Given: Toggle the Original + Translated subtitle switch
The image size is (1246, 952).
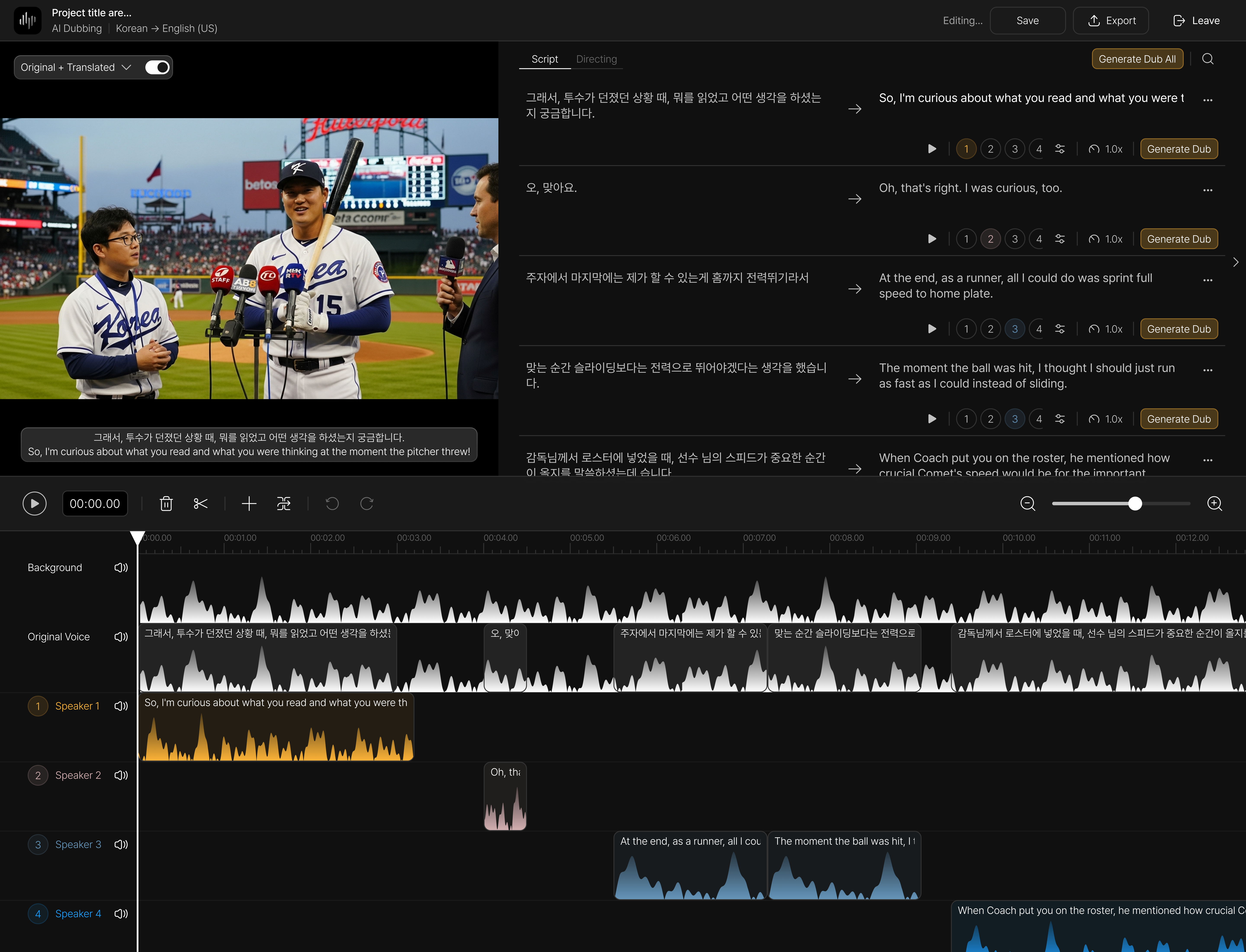Looking at the screenshot, I should (x=157, y=67).
